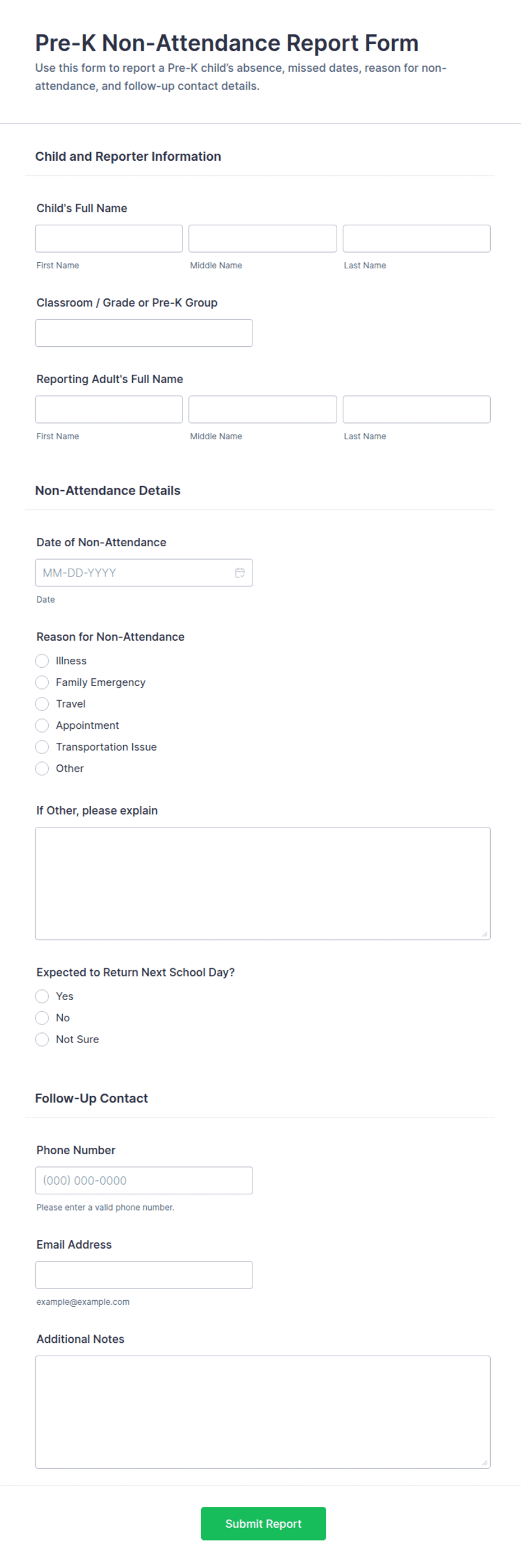The image size is (521, 1568).
Task: Click the child's Last Name field
Action: pyautogui.click(x=416, y=238)
